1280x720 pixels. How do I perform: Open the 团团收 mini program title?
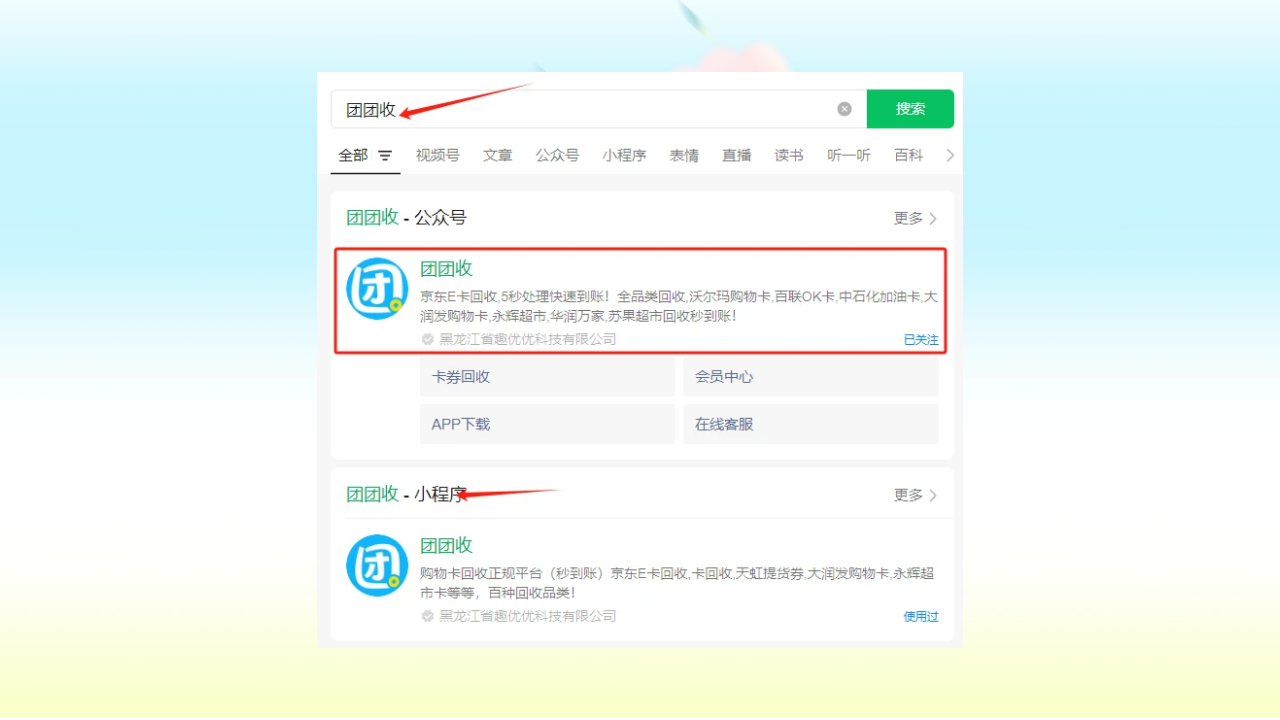(446, 545)
